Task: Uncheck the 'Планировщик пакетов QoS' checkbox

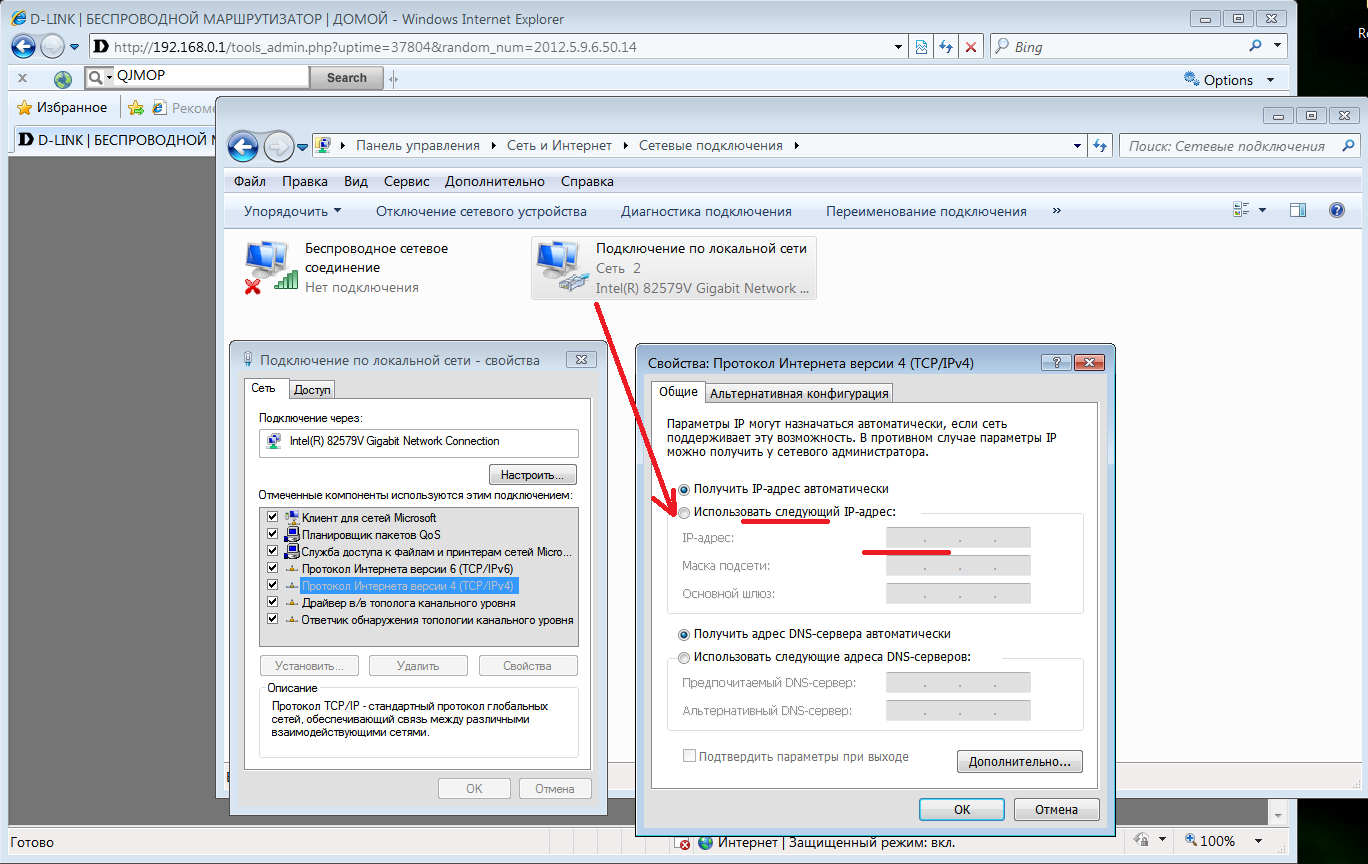Action: pyautogui.click(x=272, y=534)
